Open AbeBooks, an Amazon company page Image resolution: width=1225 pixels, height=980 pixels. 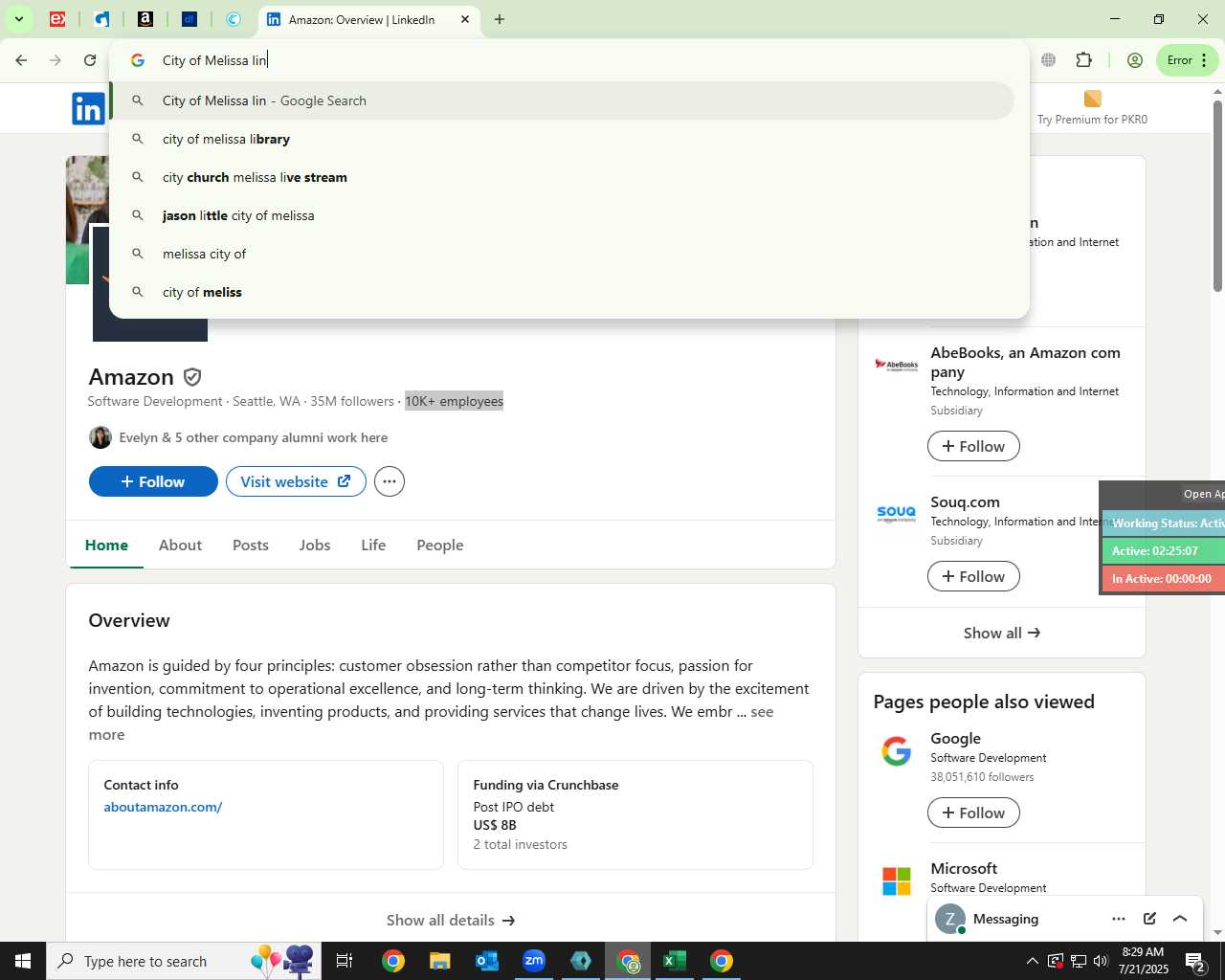[x=1025, y=362]
